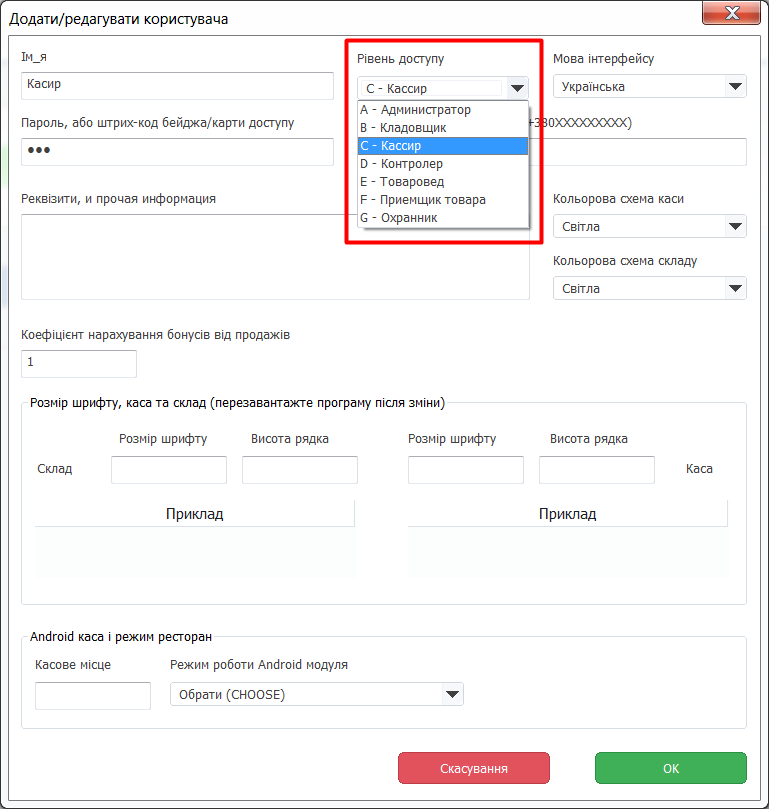Select A - Администратор access level

tap(443, 110)
